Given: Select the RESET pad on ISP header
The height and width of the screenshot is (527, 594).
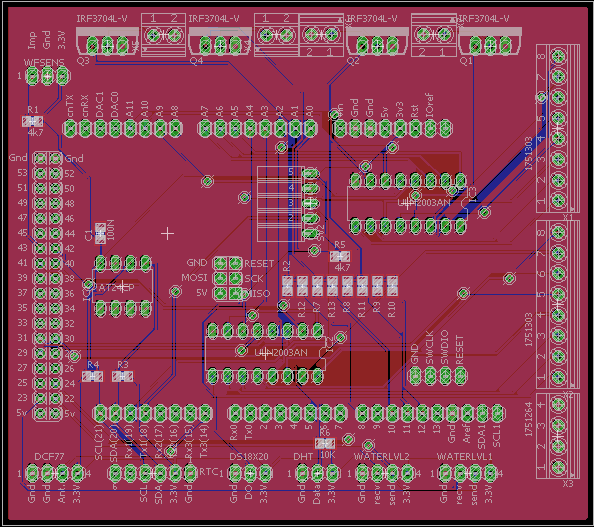Looking at the screenshot, I should (235, 263).
